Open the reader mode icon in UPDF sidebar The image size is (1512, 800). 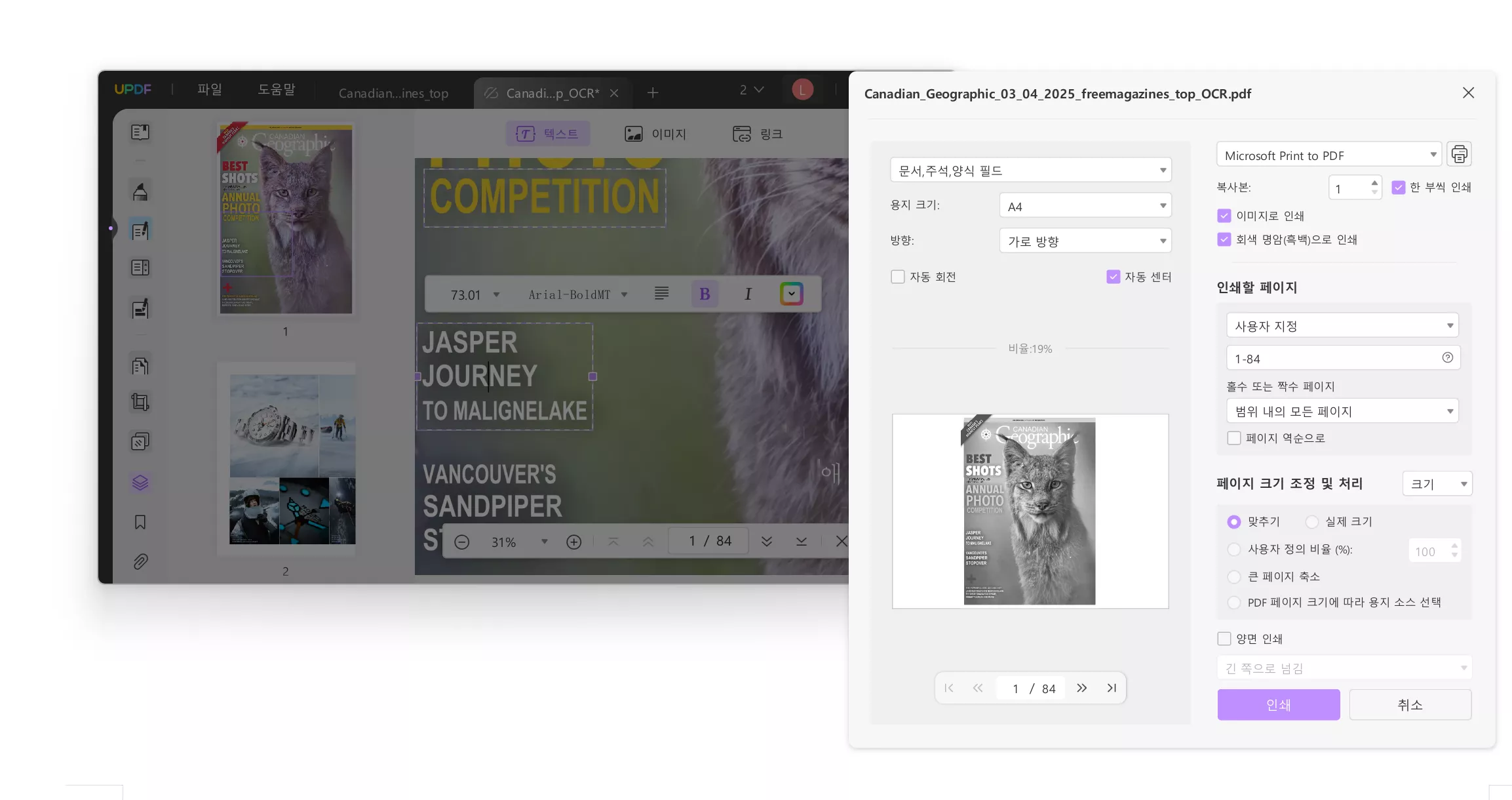tap(140, 132)
